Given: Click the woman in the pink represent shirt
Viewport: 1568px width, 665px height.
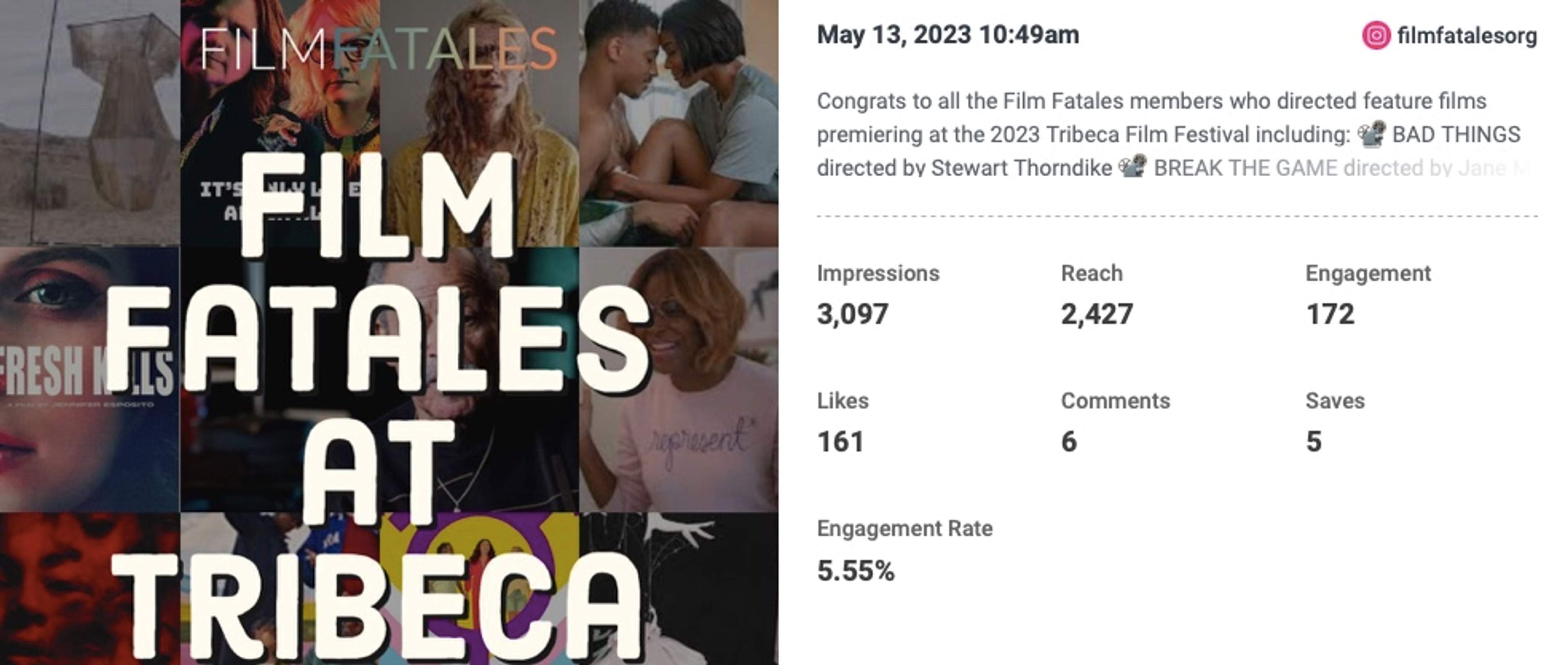Looking at the screenshot, I should pyautogui.click(x=679, y=379).
